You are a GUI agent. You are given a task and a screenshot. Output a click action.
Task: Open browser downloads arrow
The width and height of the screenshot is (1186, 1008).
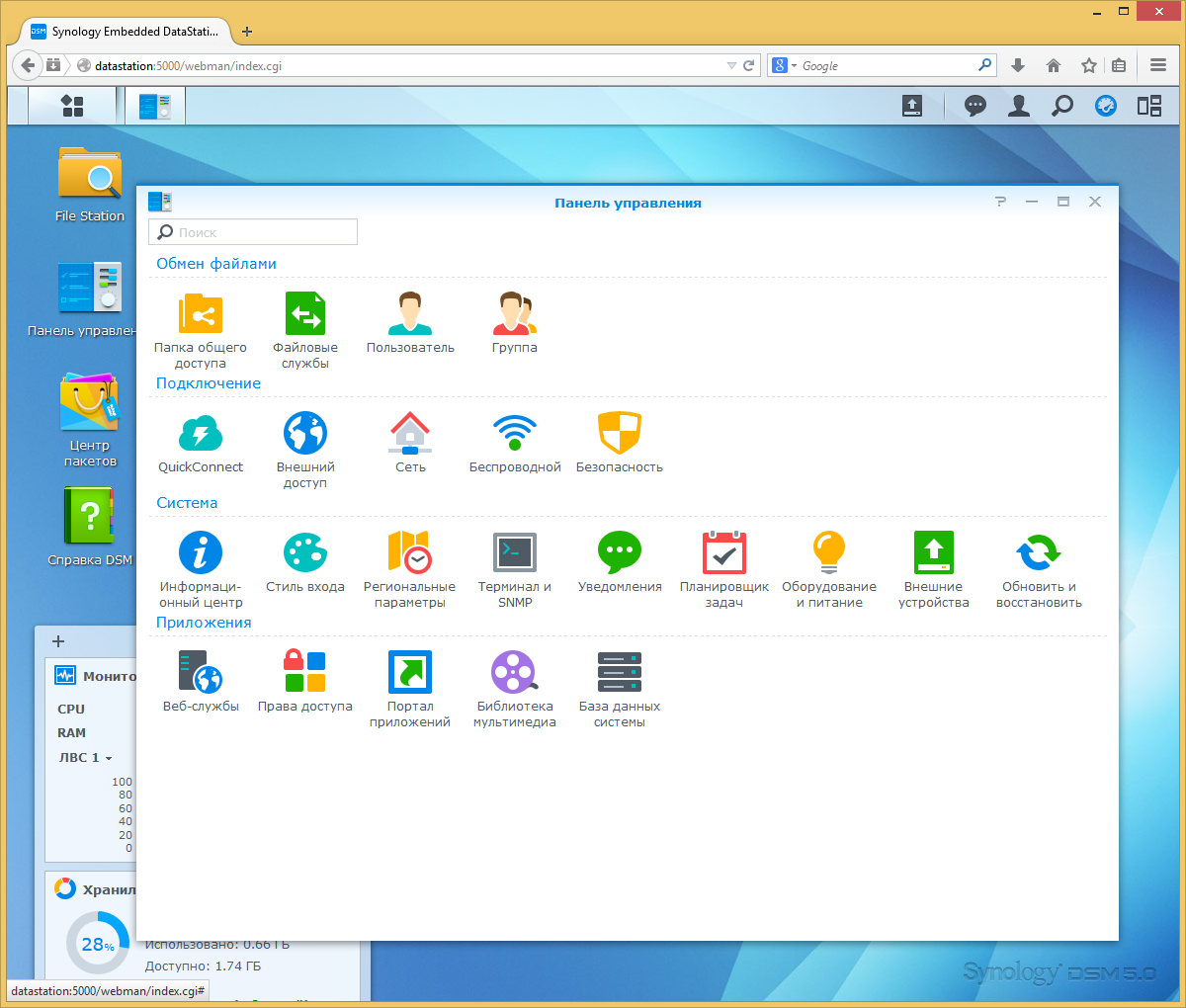tap(1018, 66)
